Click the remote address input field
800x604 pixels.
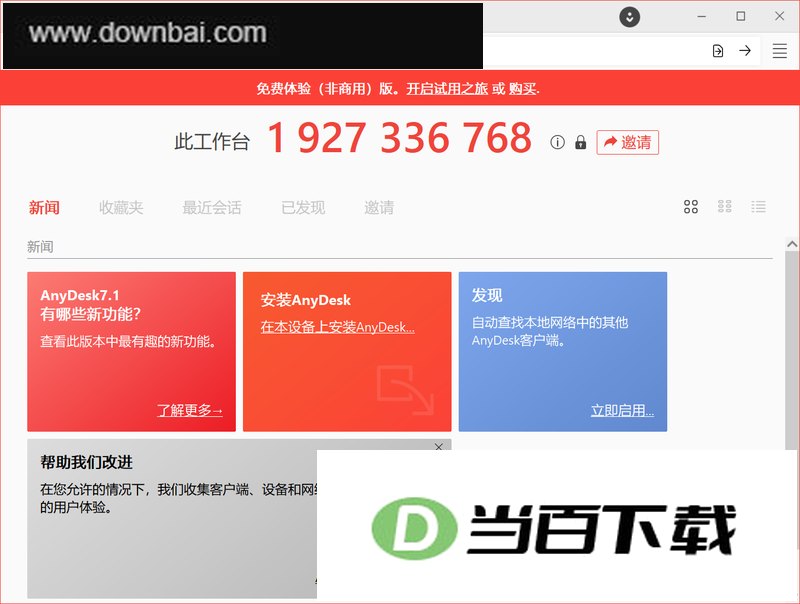pos(594,51)
